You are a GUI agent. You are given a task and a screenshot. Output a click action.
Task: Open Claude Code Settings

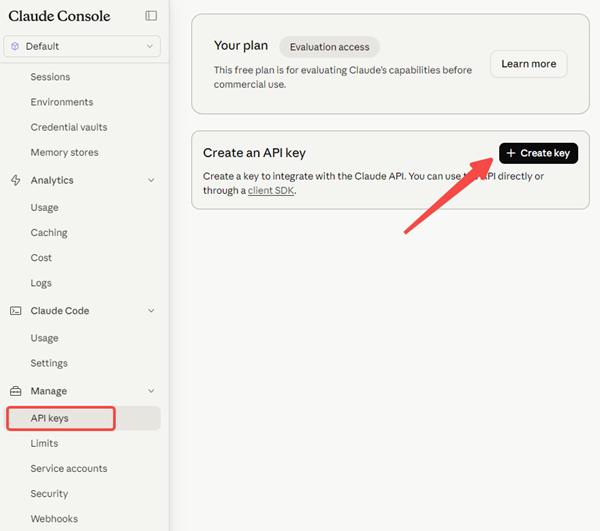[49, 363]
